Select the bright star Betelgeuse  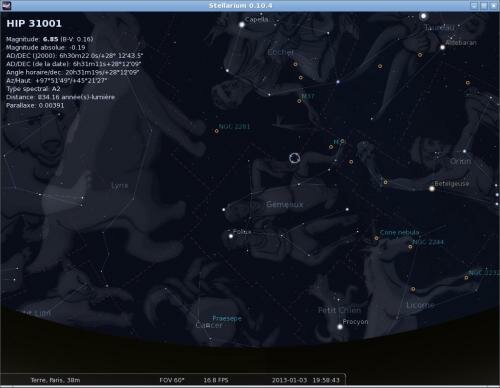432,189
